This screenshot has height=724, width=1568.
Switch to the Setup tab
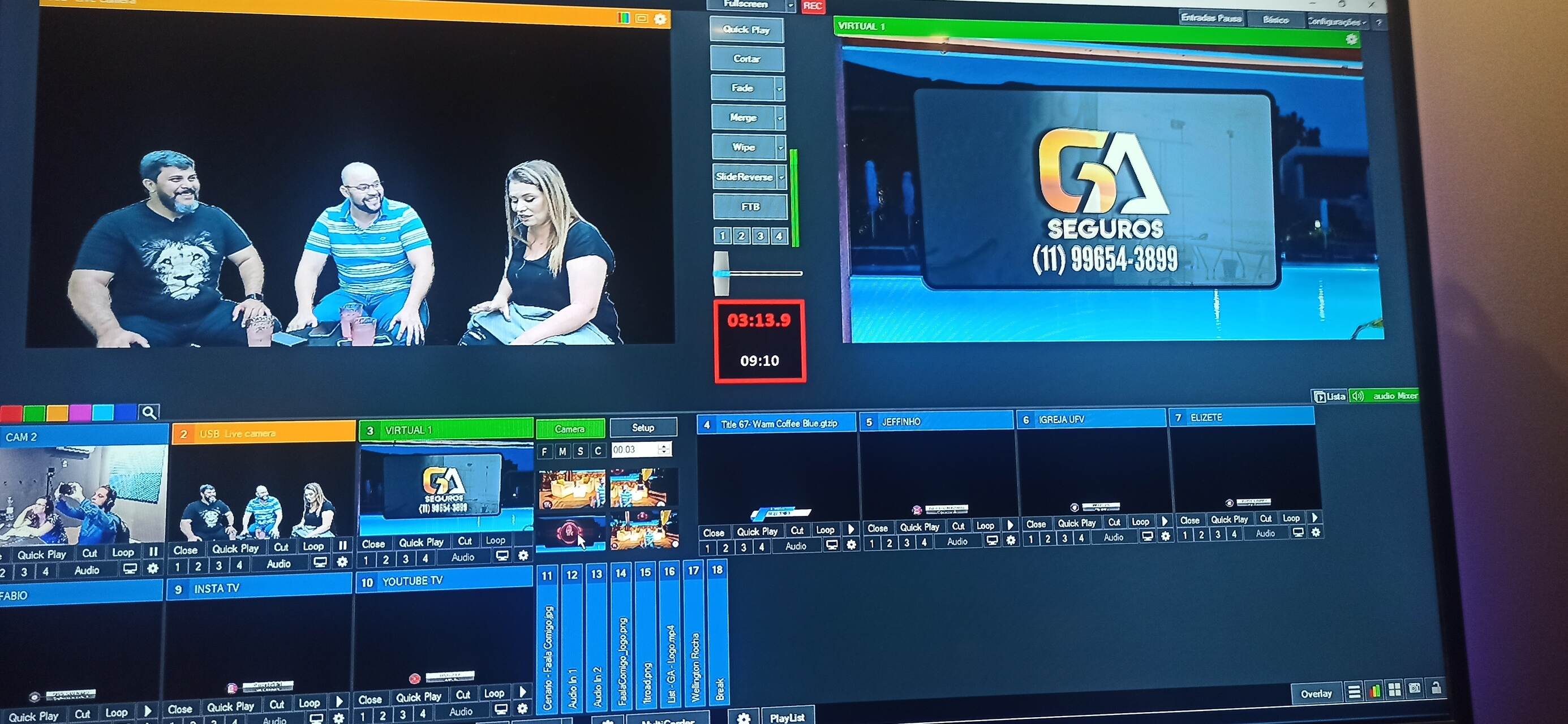(643, 428)
